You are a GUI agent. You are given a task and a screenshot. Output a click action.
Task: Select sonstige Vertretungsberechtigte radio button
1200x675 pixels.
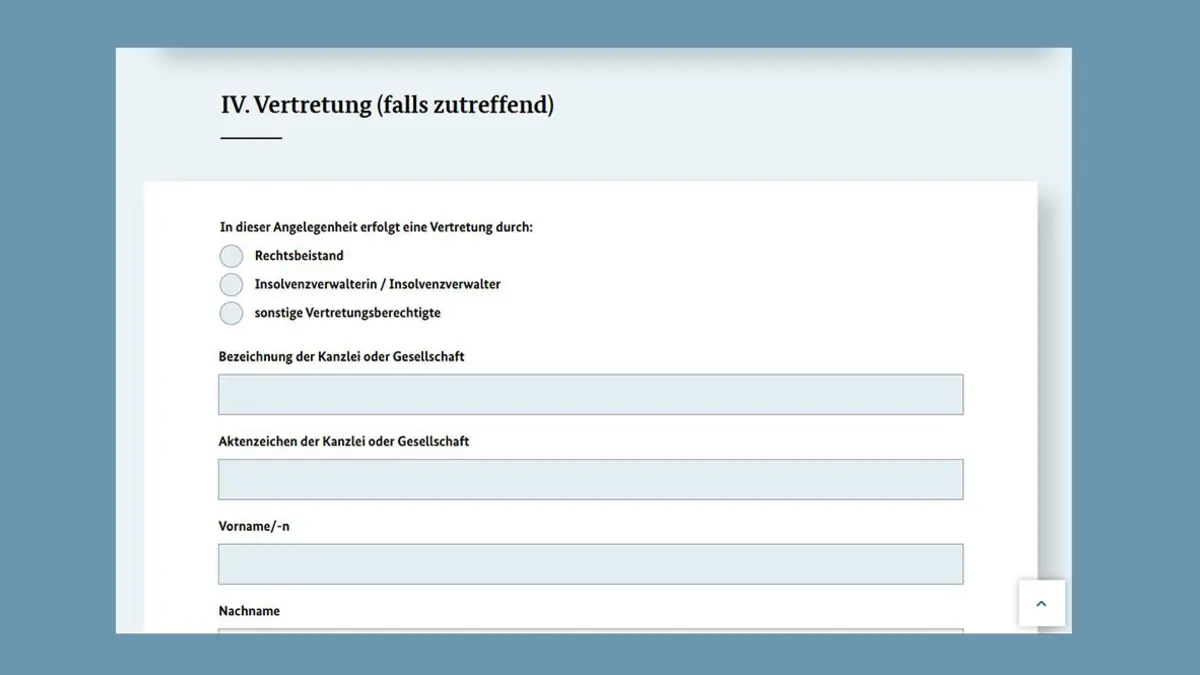pos(231,313)
